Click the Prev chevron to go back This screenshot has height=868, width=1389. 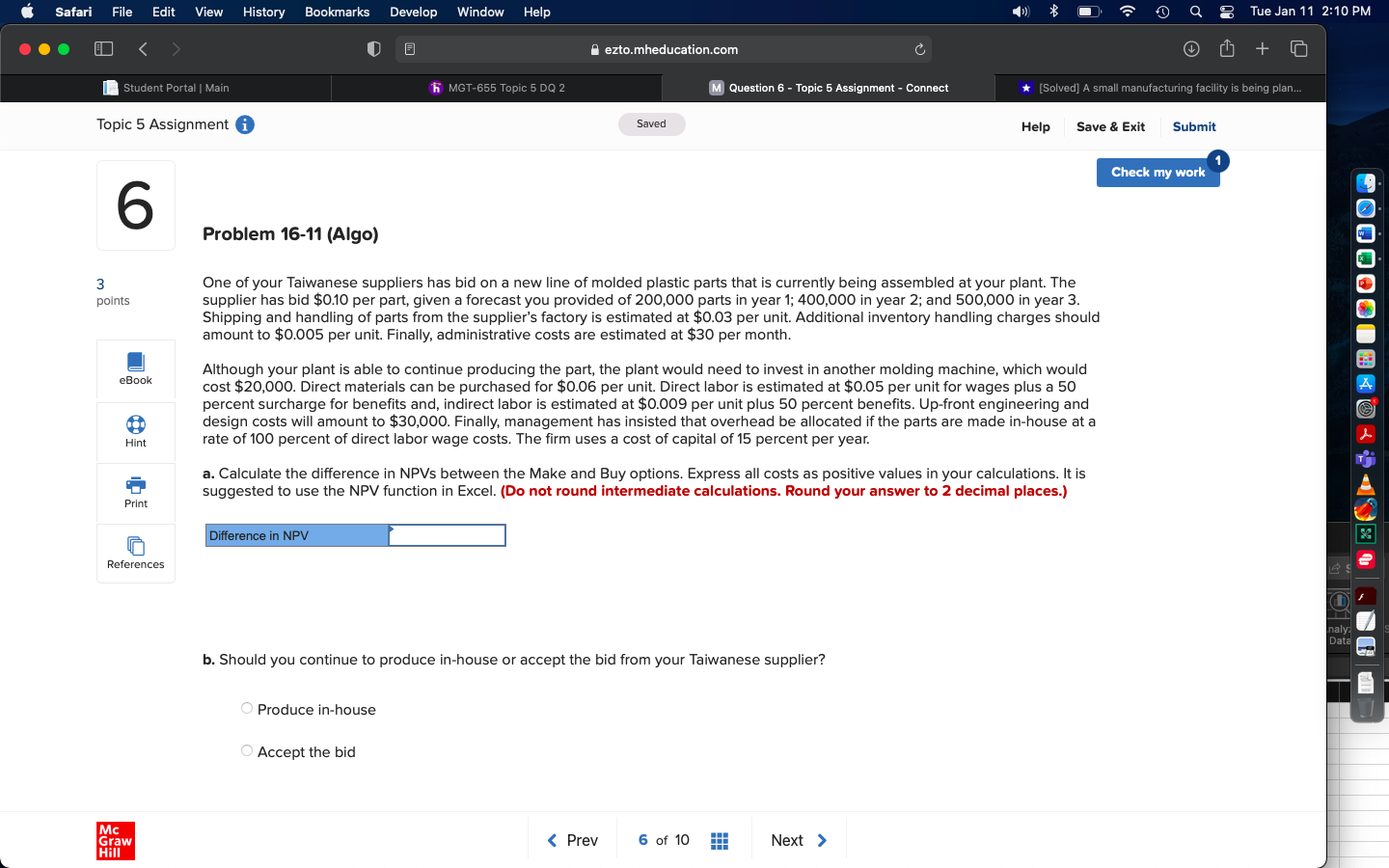(x=553, y=840)
